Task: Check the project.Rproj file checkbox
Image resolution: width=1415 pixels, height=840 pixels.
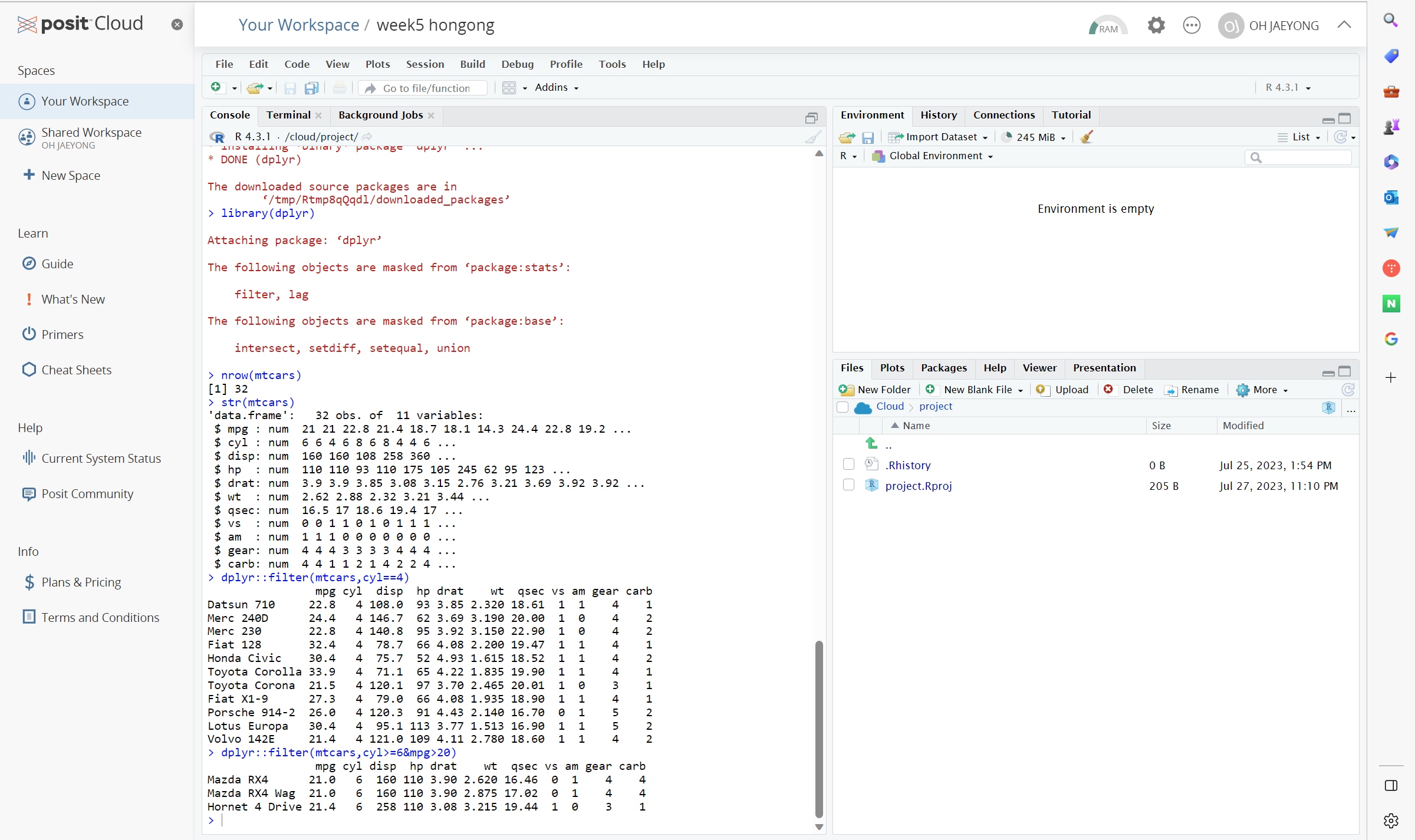Action: coord(848,485)
